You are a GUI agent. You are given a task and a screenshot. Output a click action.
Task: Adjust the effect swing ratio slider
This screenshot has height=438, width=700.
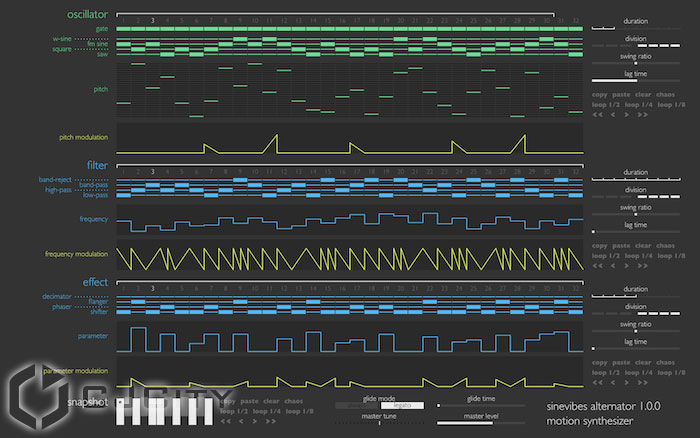click(x=636, y=331)
